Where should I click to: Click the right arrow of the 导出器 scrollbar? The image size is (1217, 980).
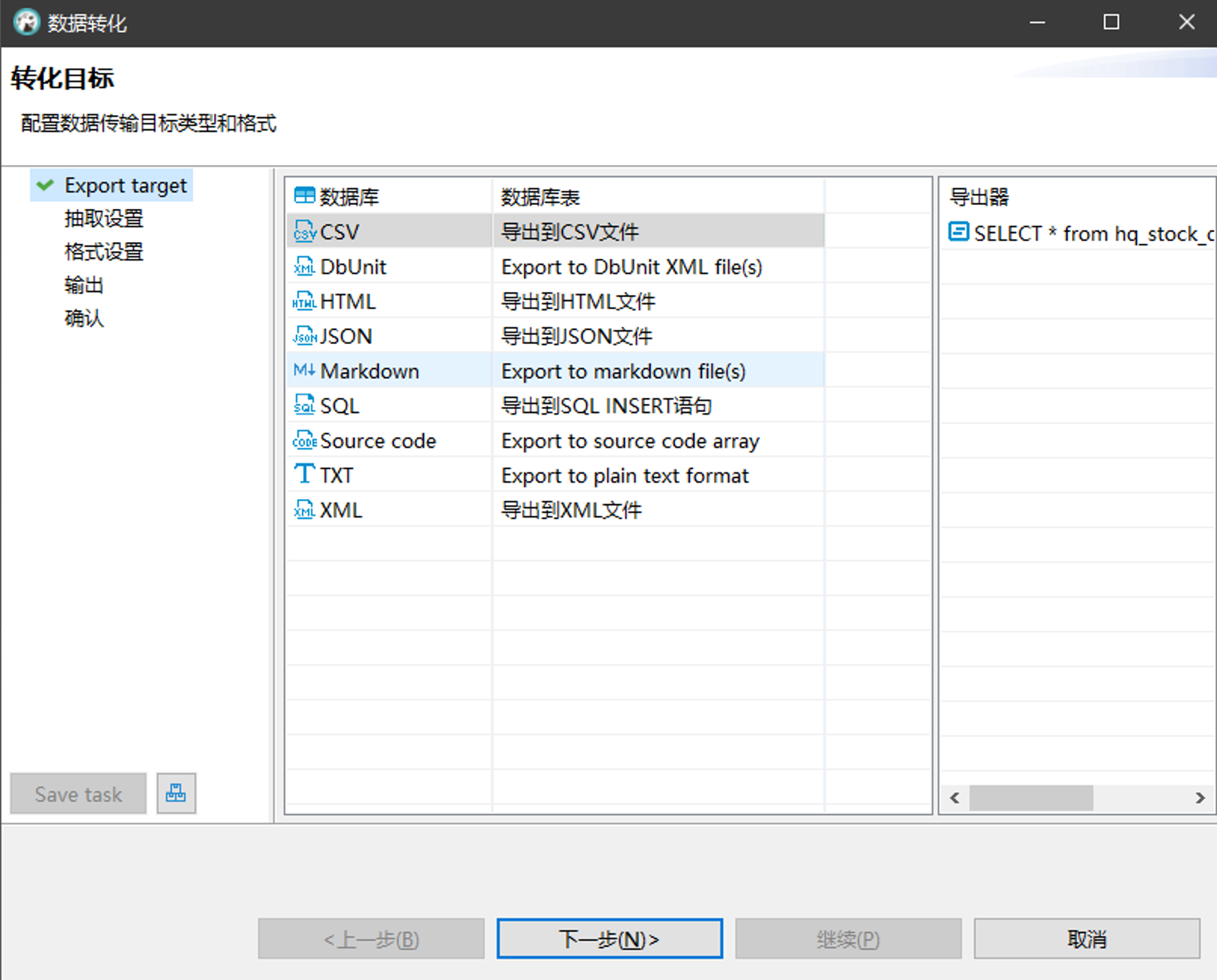pyautogui.click(x=1200, y=798)
